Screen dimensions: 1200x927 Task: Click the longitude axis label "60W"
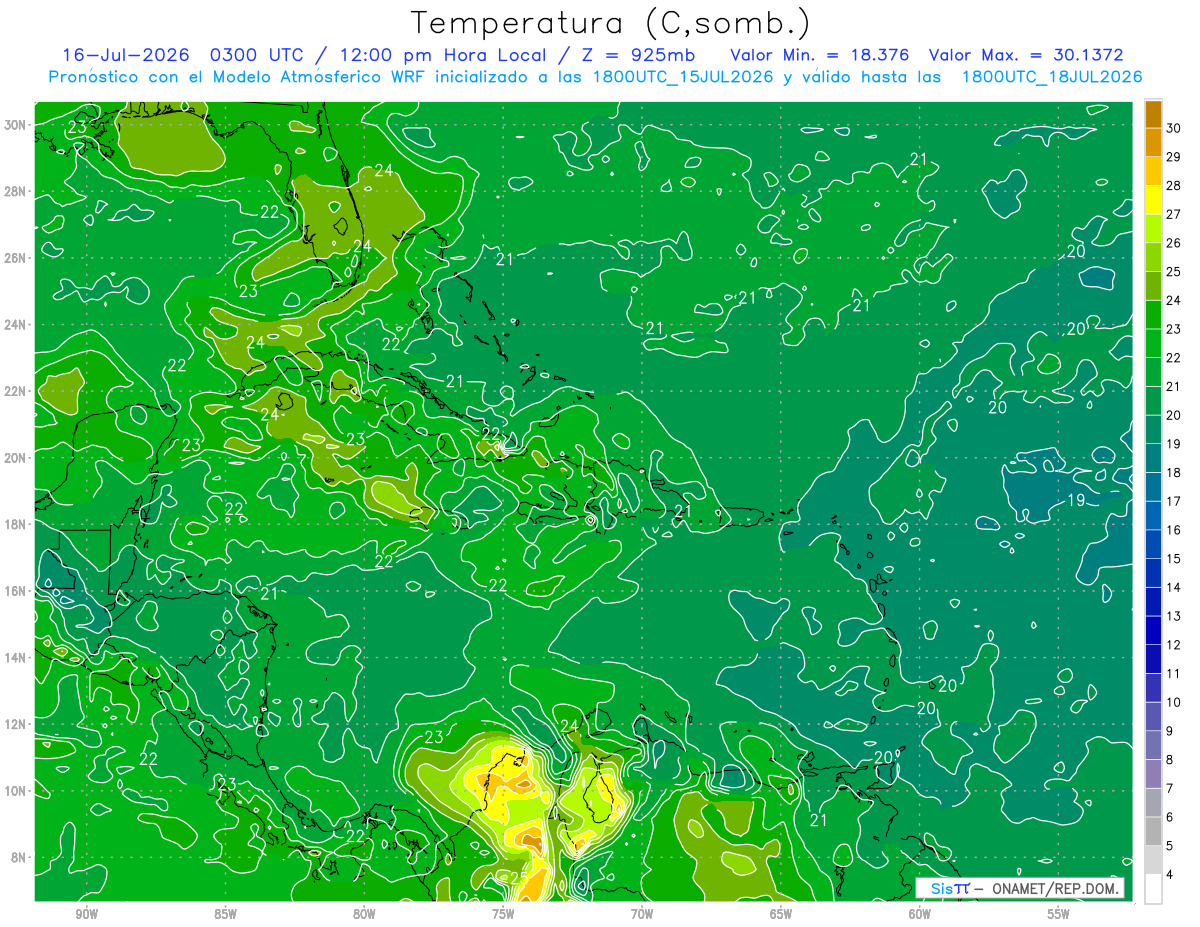click(920, 913)
